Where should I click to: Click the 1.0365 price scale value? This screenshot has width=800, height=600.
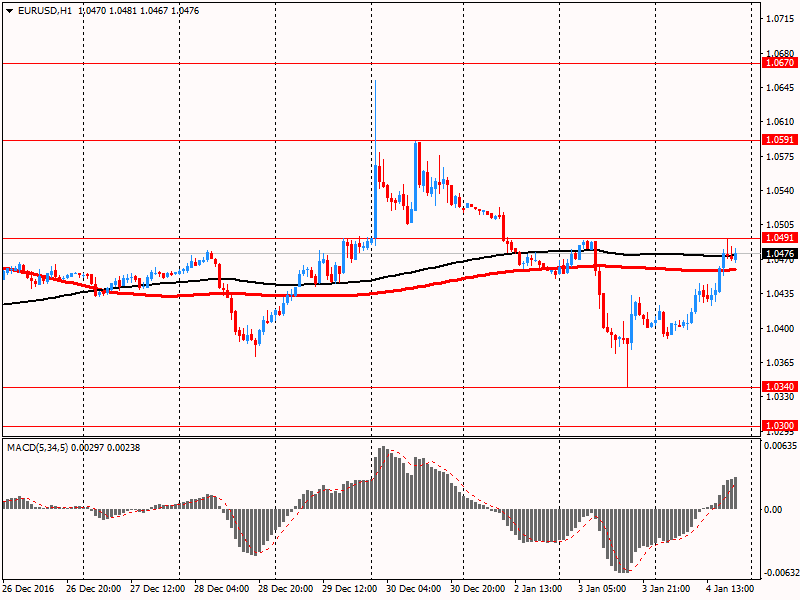click(781, 363)
